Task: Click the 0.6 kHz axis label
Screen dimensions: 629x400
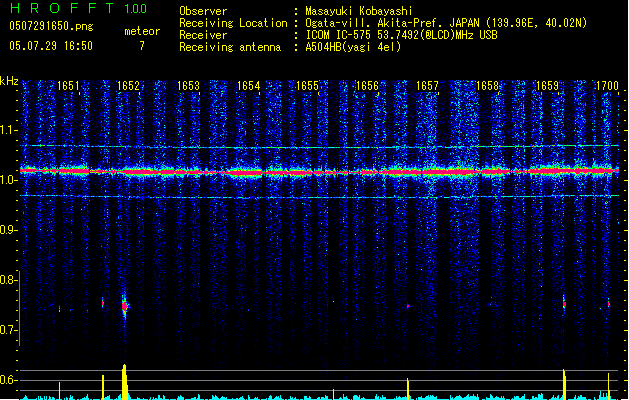Action: (8, 380)
